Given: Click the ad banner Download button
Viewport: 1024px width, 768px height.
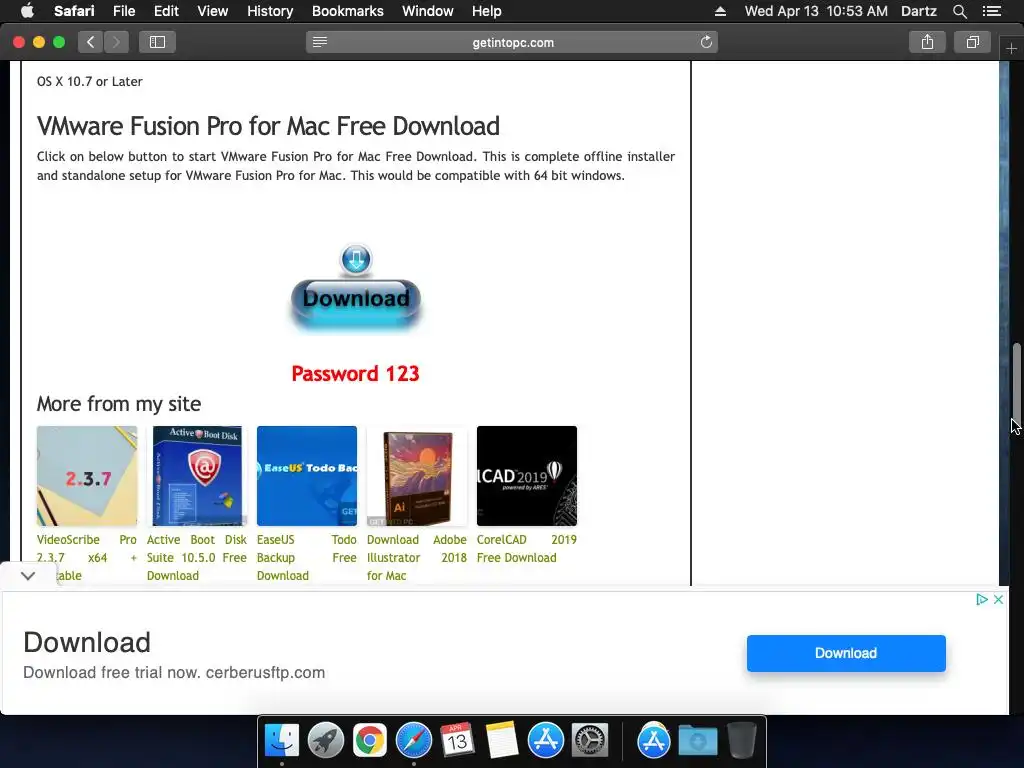Looking at the screenshot, I should [x=846, y=653].
